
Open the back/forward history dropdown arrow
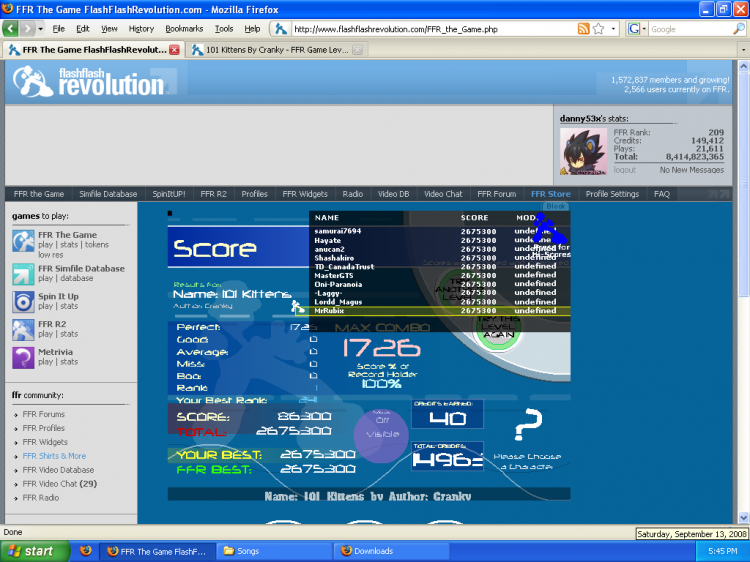point(41,29)
